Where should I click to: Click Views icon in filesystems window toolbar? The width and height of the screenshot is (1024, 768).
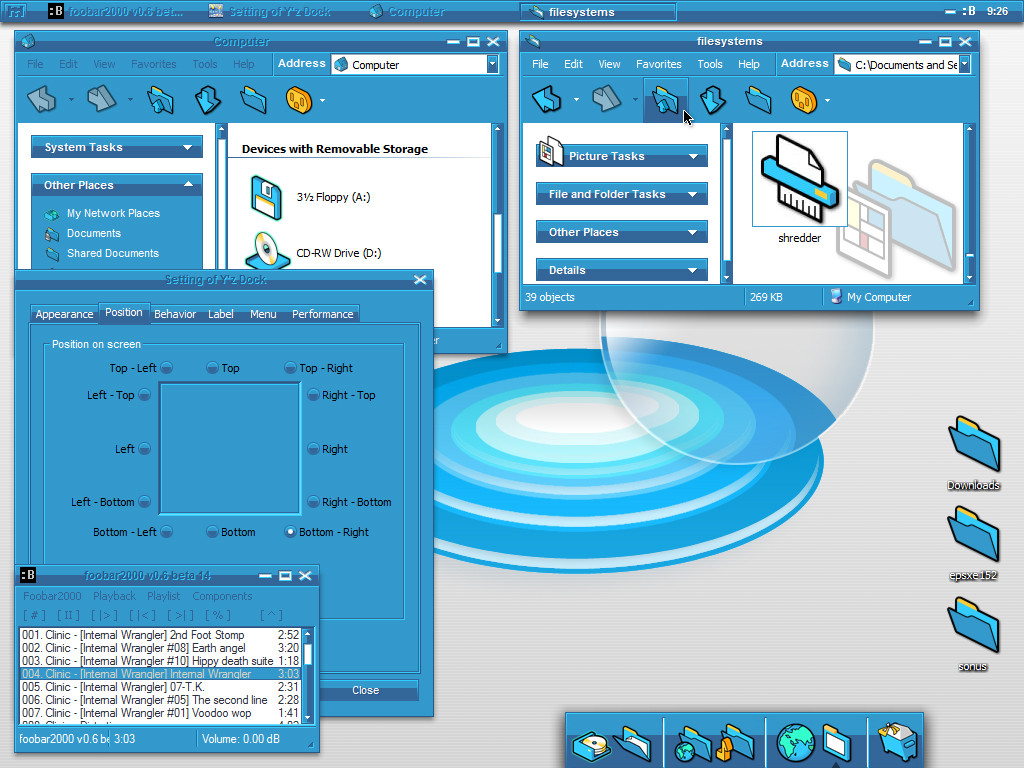tap(804, 100)
